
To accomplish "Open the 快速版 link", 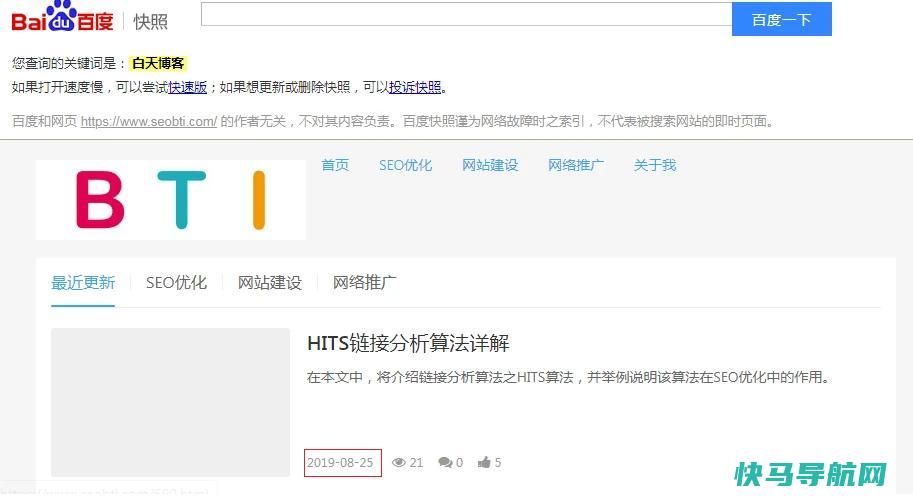I will (187, 87).
